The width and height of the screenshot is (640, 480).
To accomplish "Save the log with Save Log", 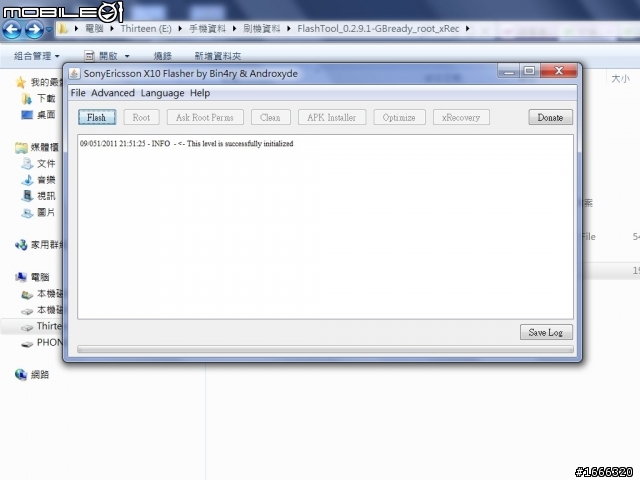I will [x=546, y=332].
